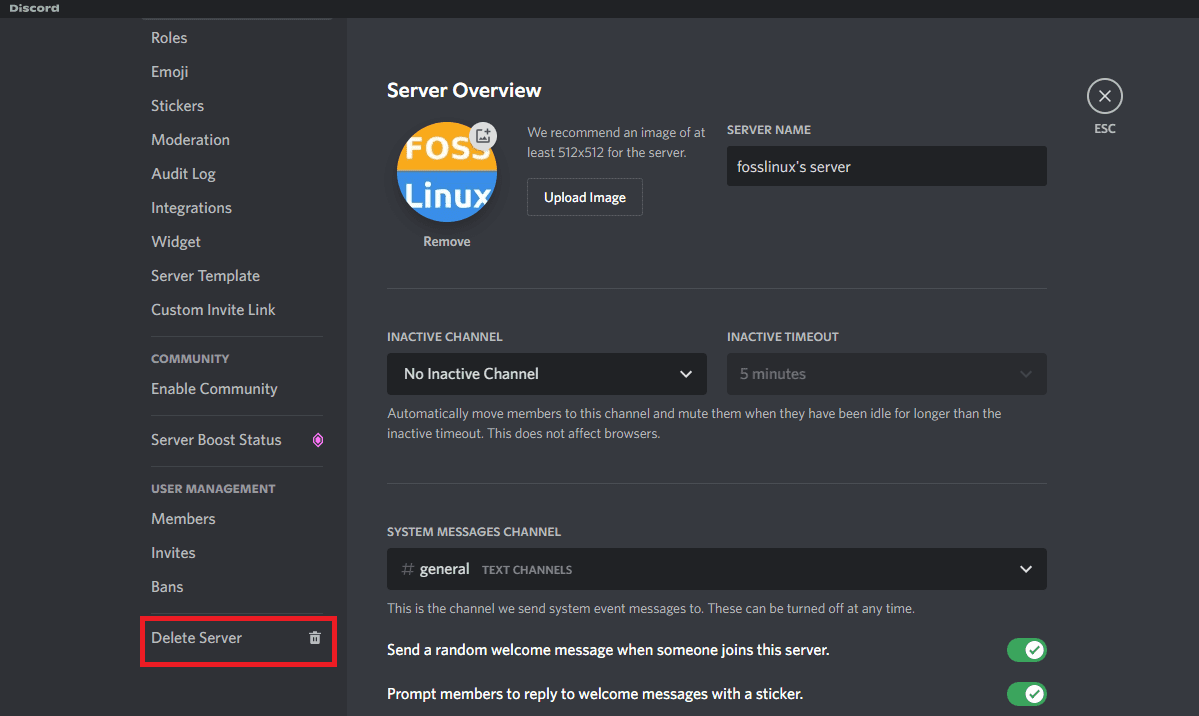Select Integrations in the sidebar

(191, 208)
